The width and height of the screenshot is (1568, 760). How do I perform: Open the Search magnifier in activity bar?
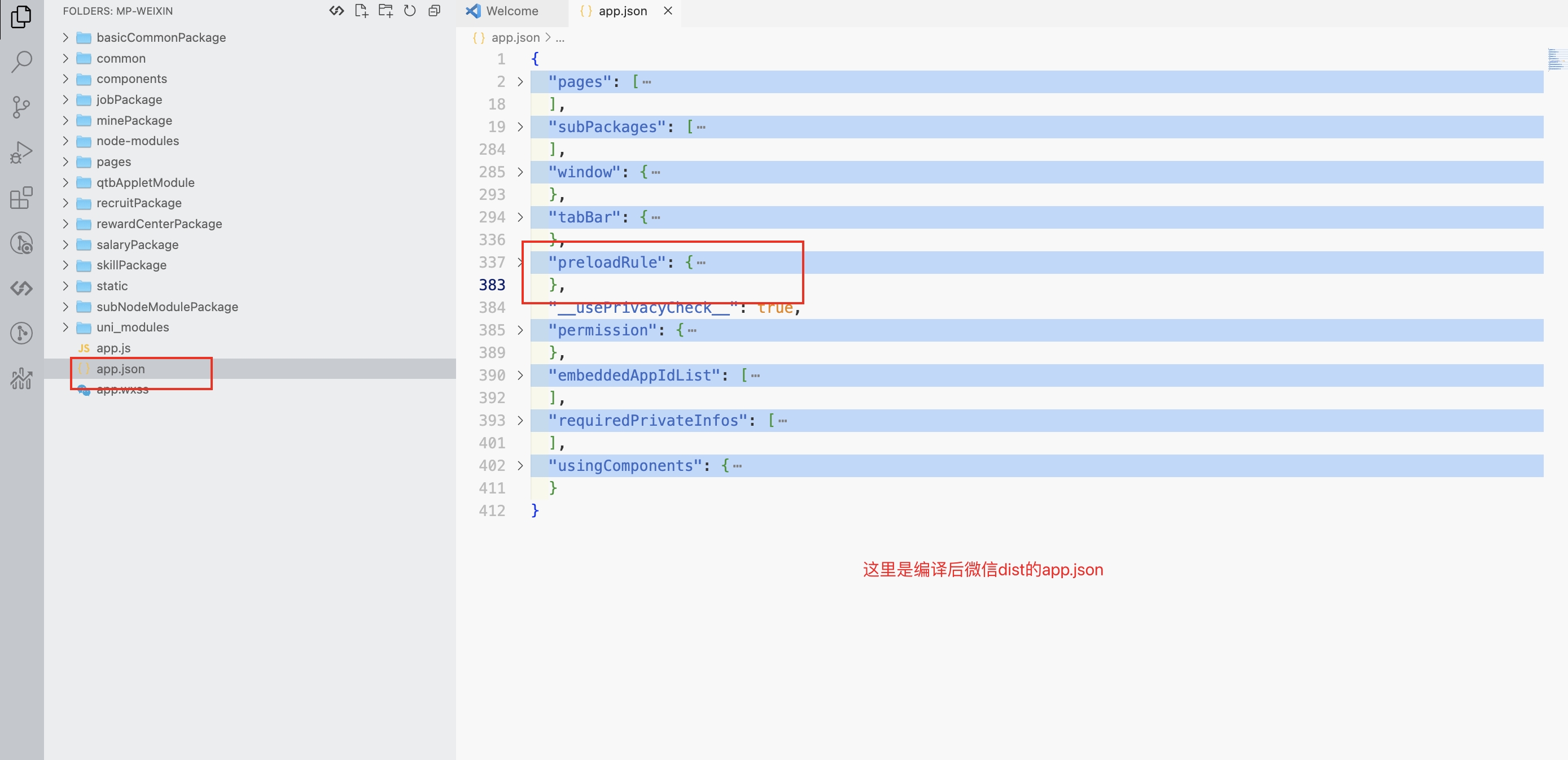pos(21,62)
